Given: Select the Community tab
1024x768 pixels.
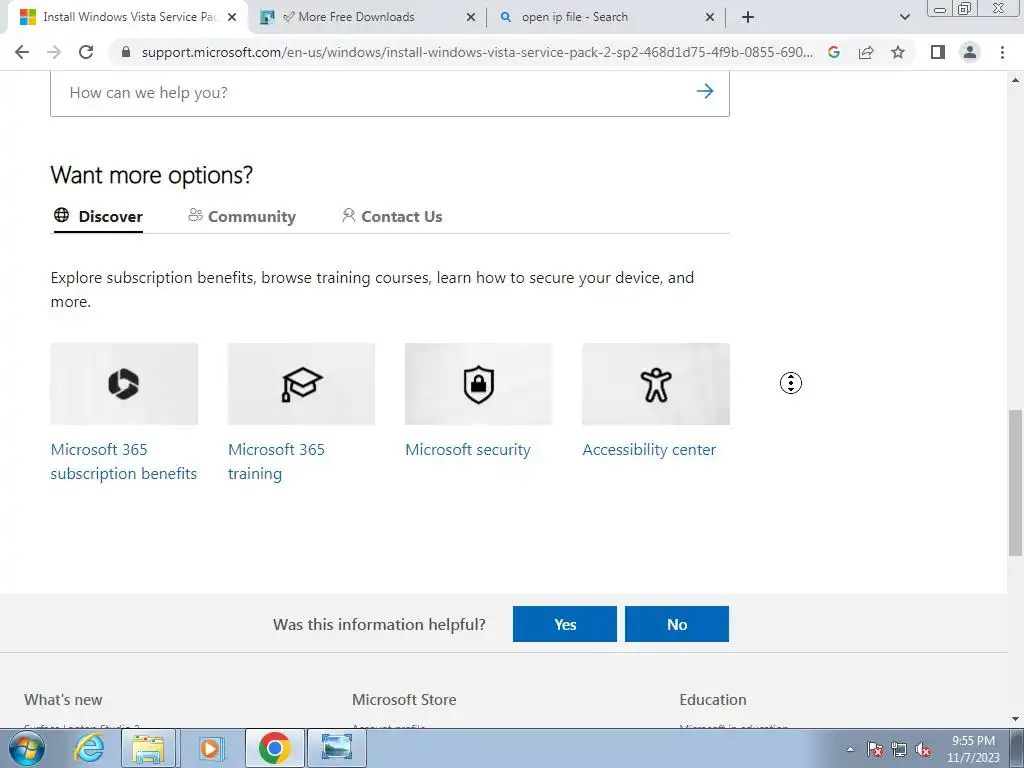Looking at the screenshot, I should [x=242, y=216].
